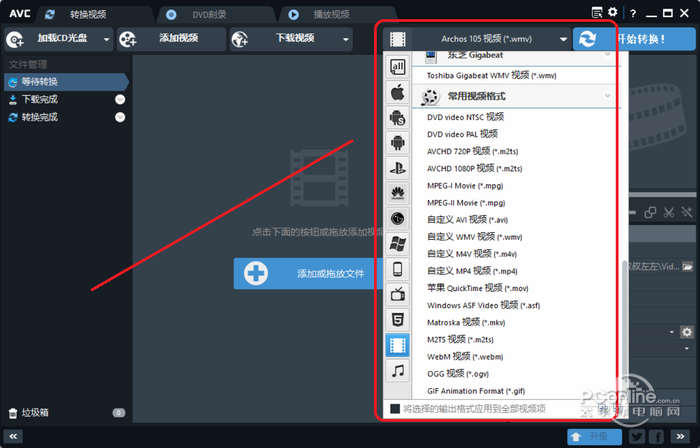The image size is (700, 448).
Task: Expand right panel with double-arrow icon
Action: click(x=680, y=436)
